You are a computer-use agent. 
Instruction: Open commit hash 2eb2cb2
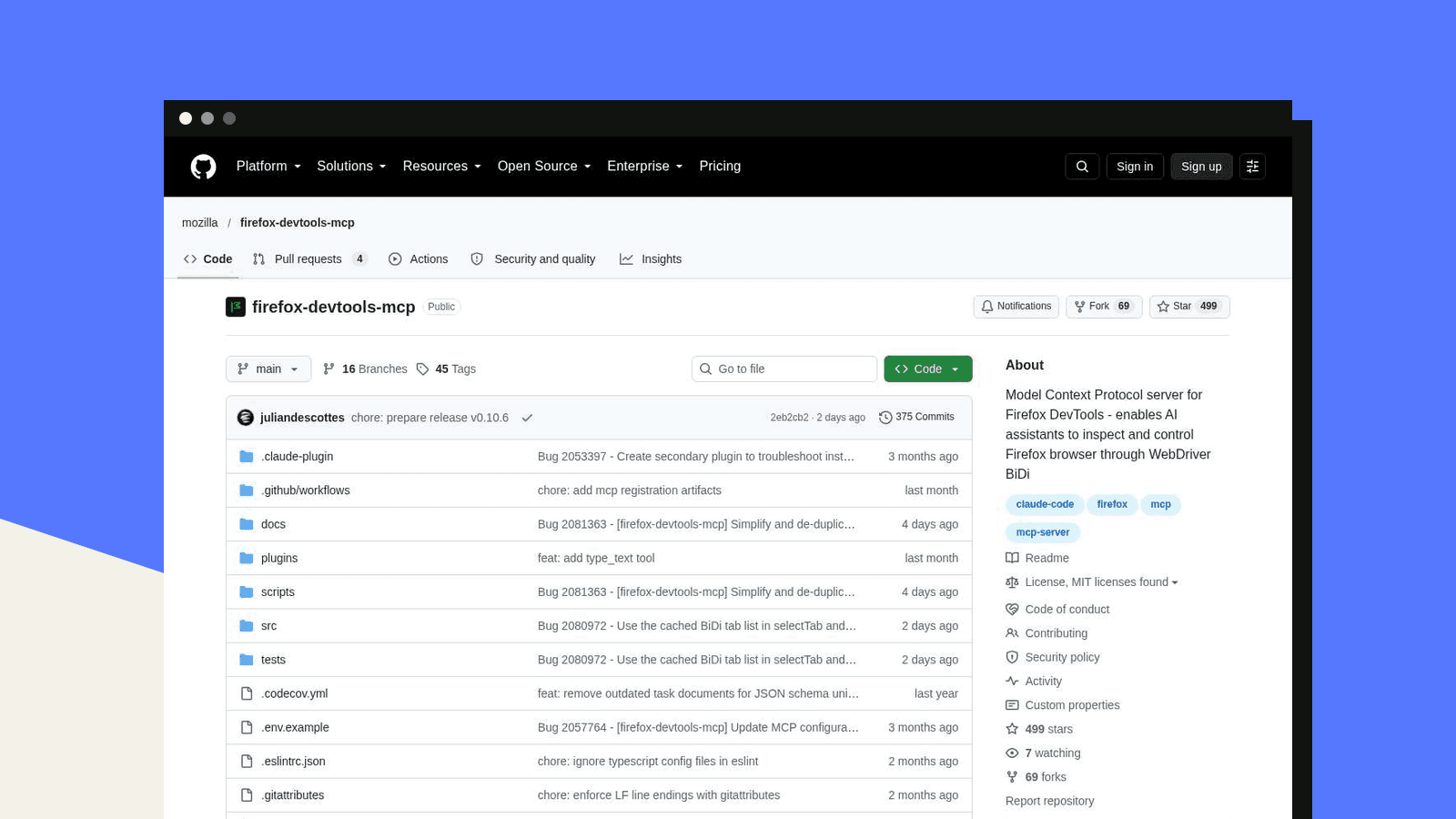tap(789, 418)
